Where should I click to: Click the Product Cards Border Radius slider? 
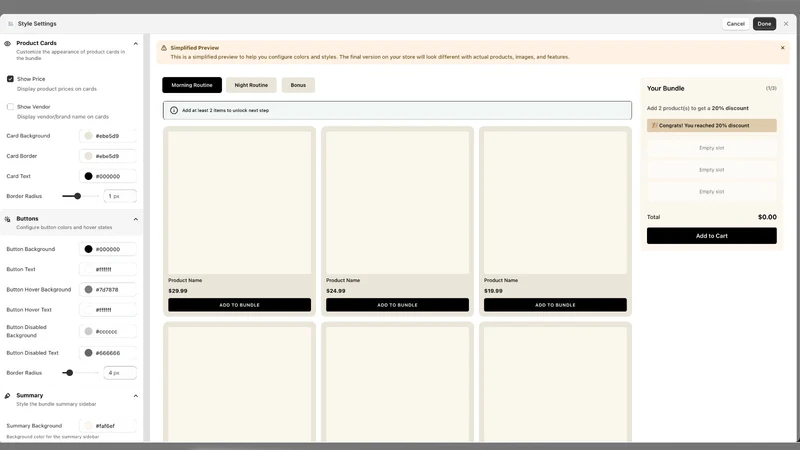tap(80, 196)
